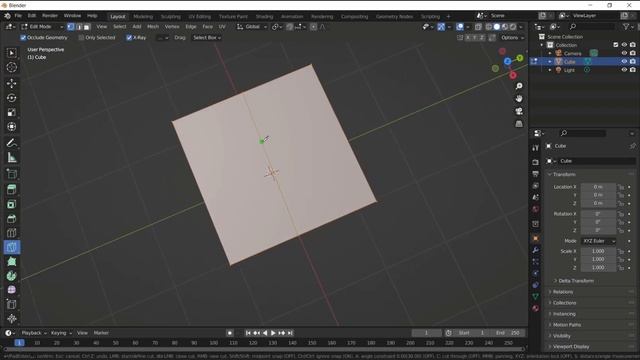Open the Global transform orientation dropdown

252,27
